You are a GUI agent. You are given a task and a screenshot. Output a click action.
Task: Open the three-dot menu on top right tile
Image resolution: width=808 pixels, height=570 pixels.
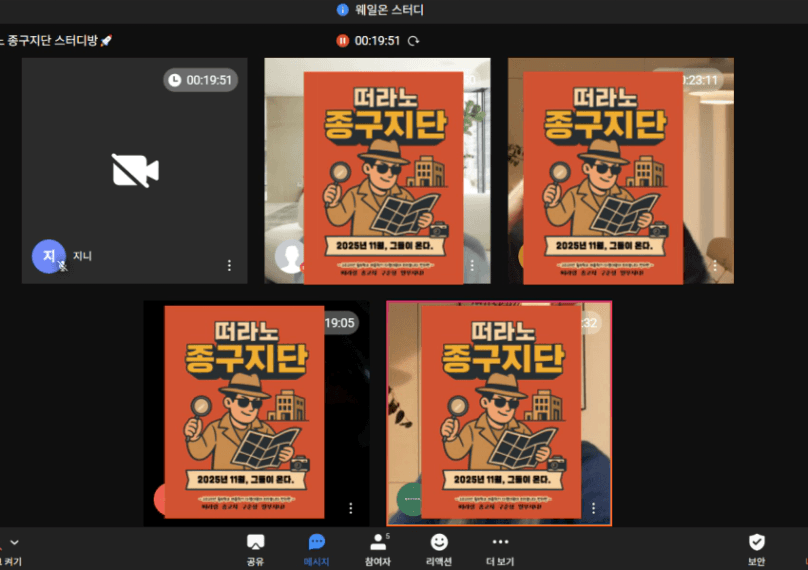tap(715, 265)
